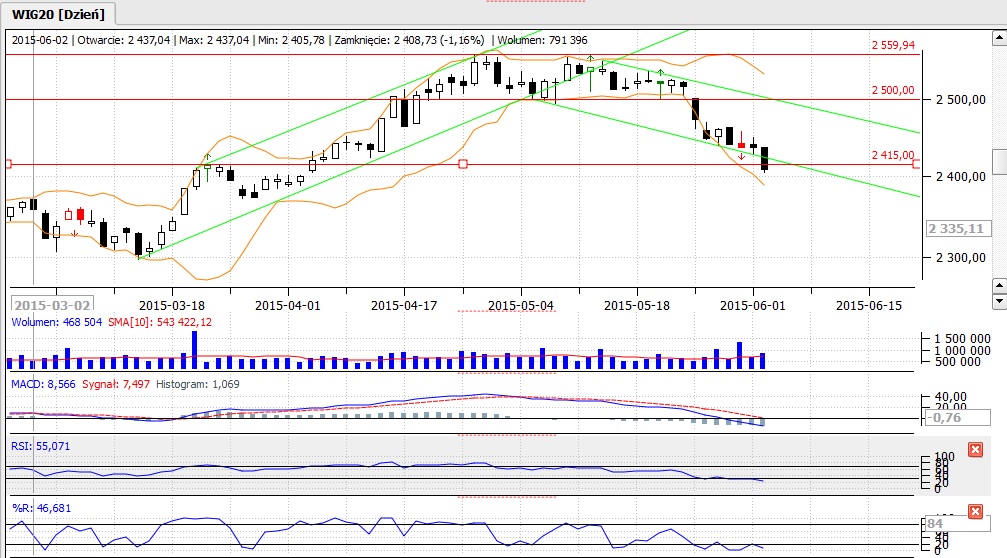Click the Otwarcie: 2 437,04 value in header
Screen dimensions: 1007x558
(124, 40)
